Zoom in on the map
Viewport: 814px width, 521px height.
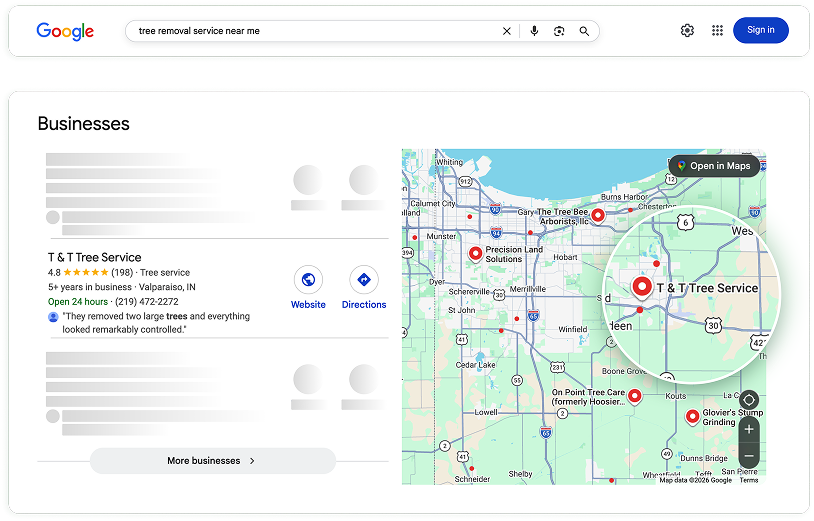point(749,429)
